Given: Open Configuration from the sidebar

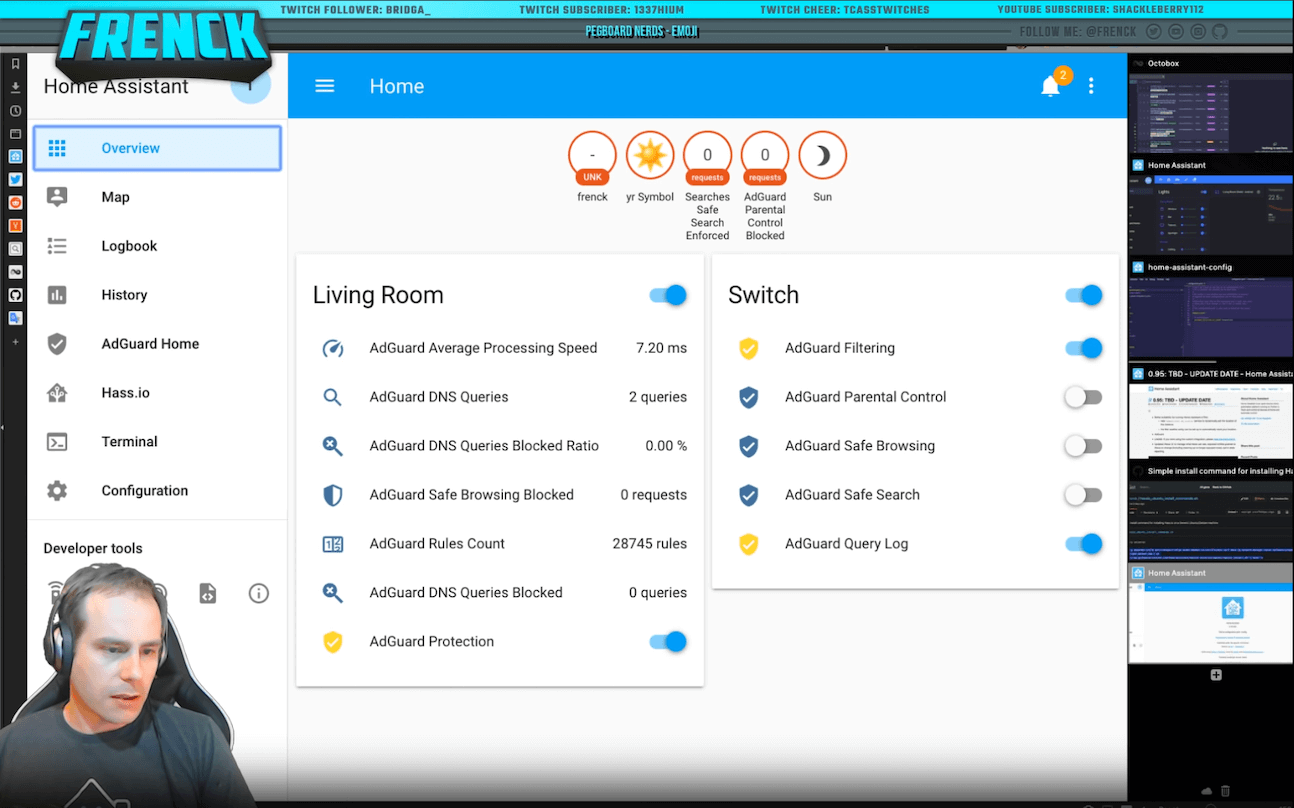Looking at the screenshot, I should (x=144, y=491).
